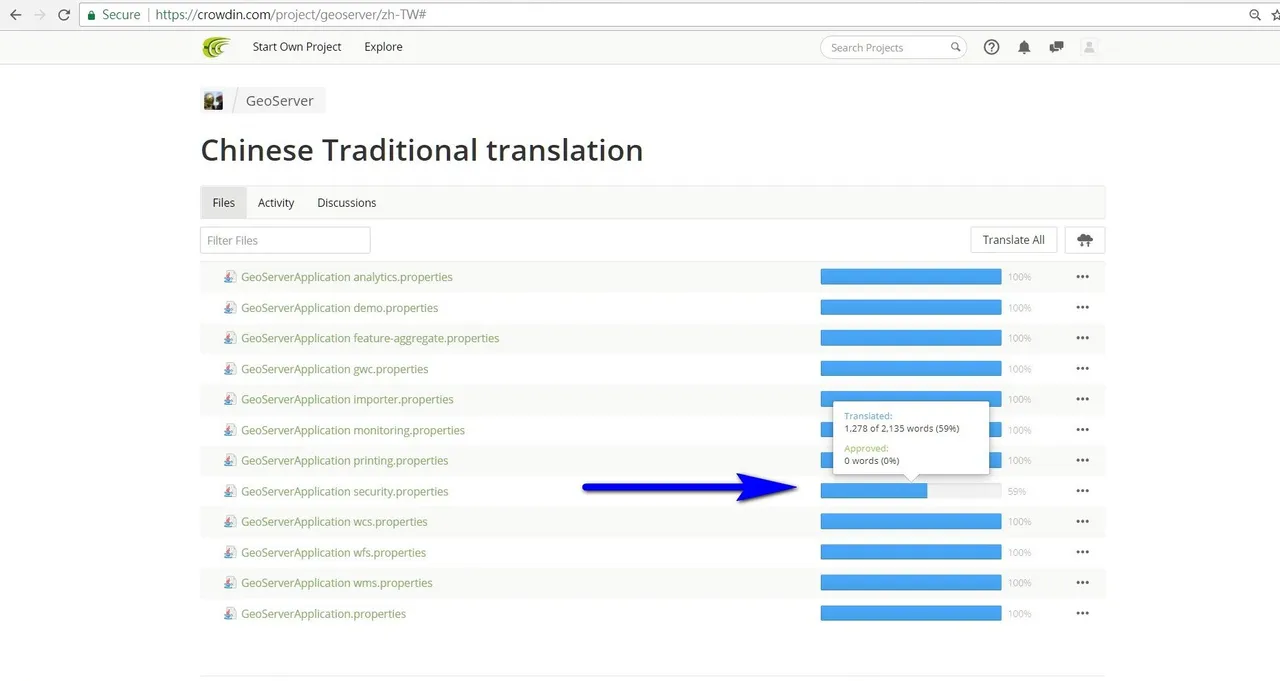Click the wcs.properties progress bar
This screenshot has height=681, width=1280.
click(911, 522)
